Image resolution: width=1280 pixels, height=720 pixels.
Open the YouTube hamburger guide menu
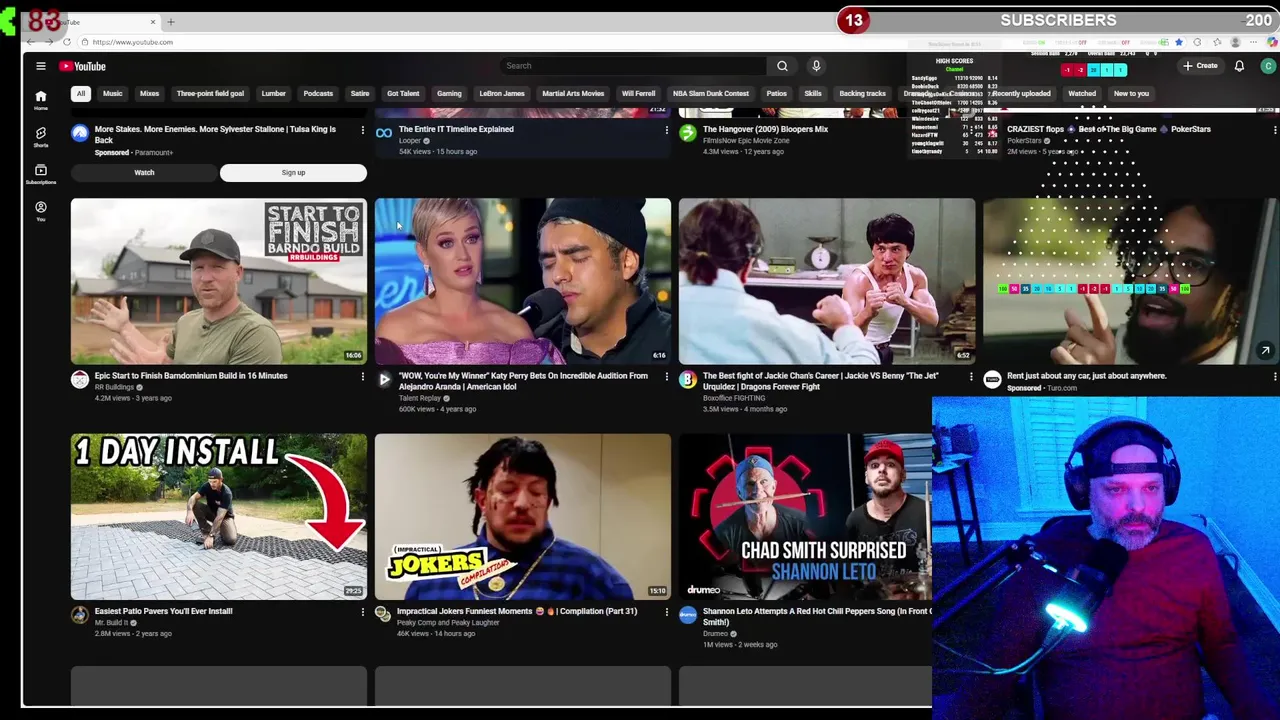41,66
